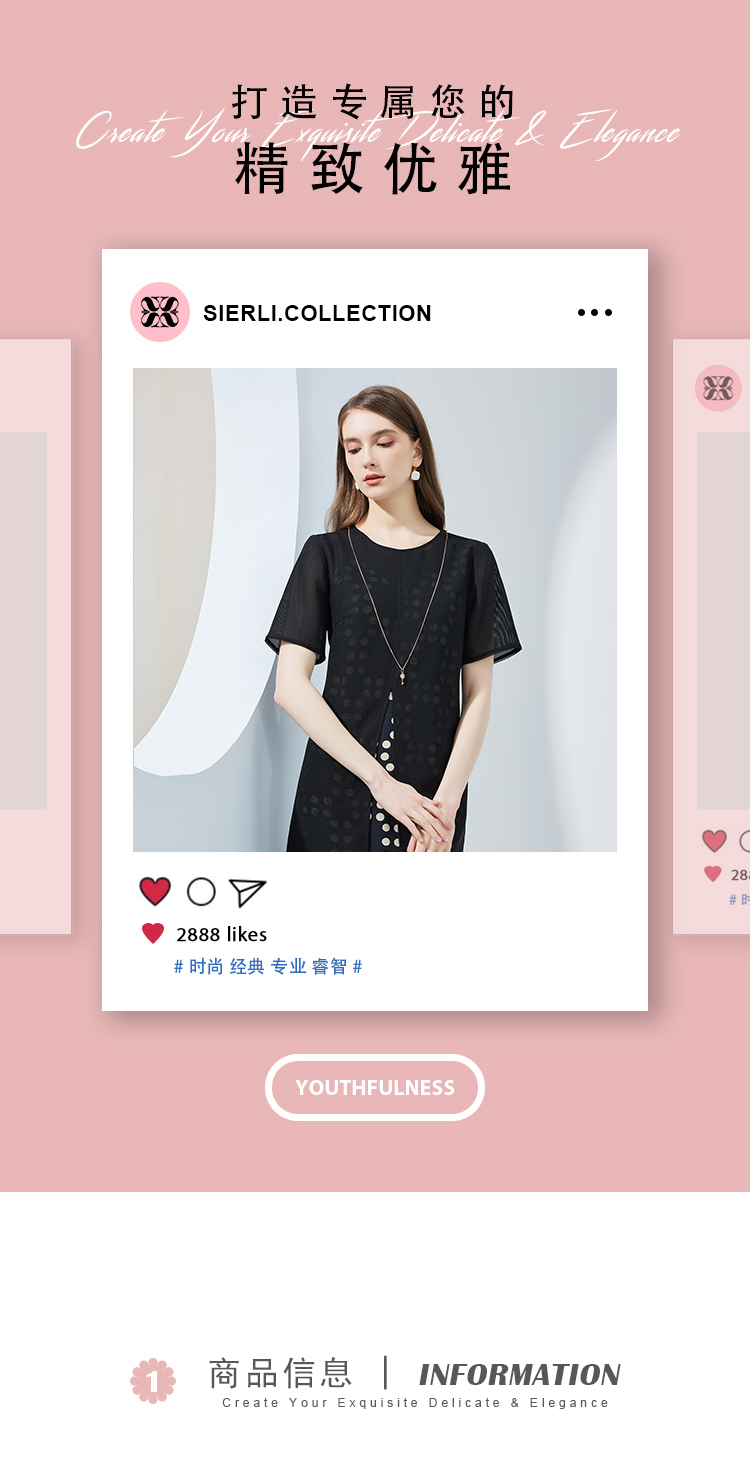Open the three-dot options menu
This screenshot has width=750, height=1461.
pos(595,313)
